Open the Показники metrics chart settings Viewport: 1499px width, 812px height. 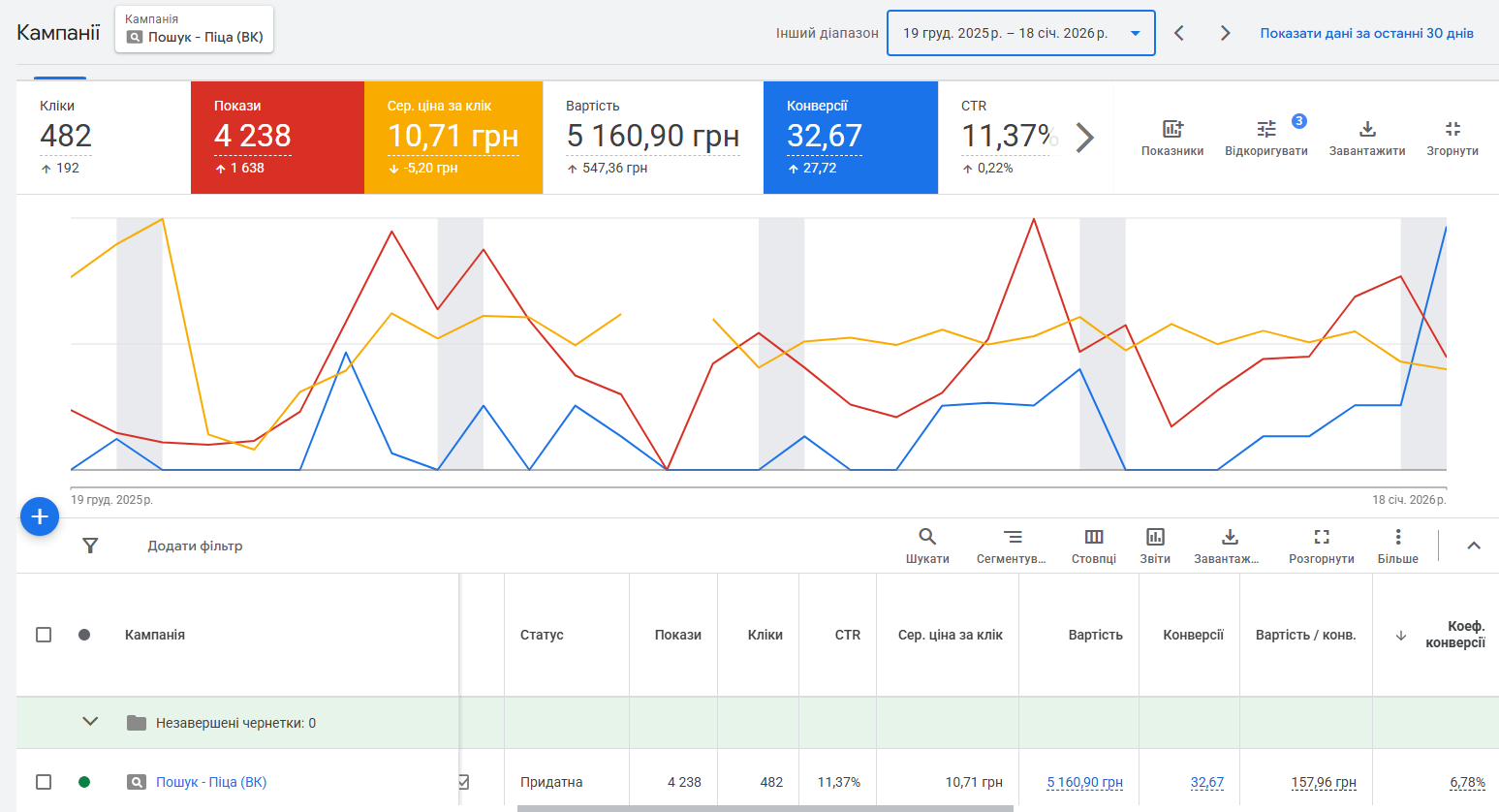(1172, 137)
